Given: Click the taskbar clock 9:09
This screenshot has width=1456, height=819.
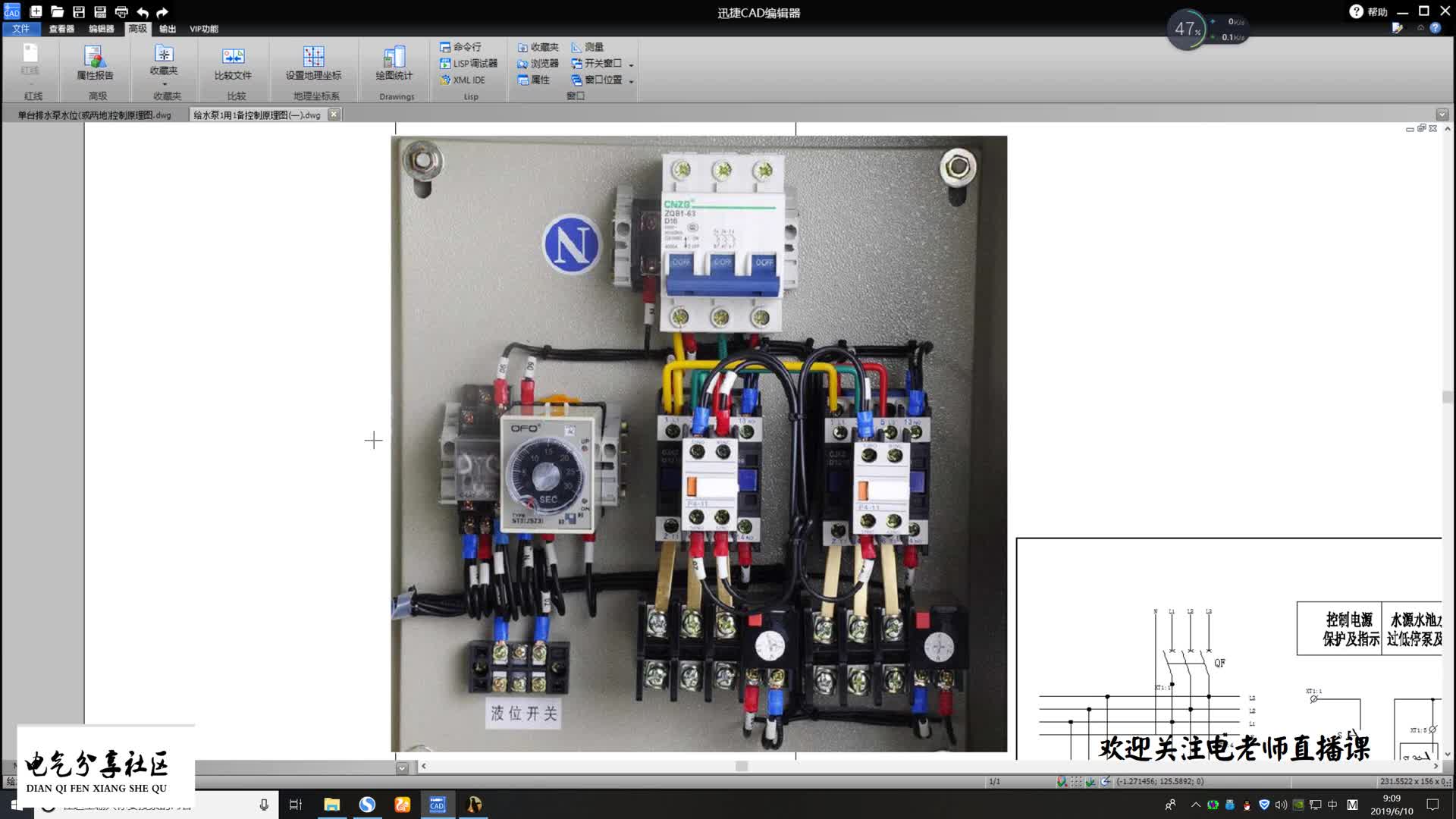Looking at the screenshot, I should pos(1392,805).
